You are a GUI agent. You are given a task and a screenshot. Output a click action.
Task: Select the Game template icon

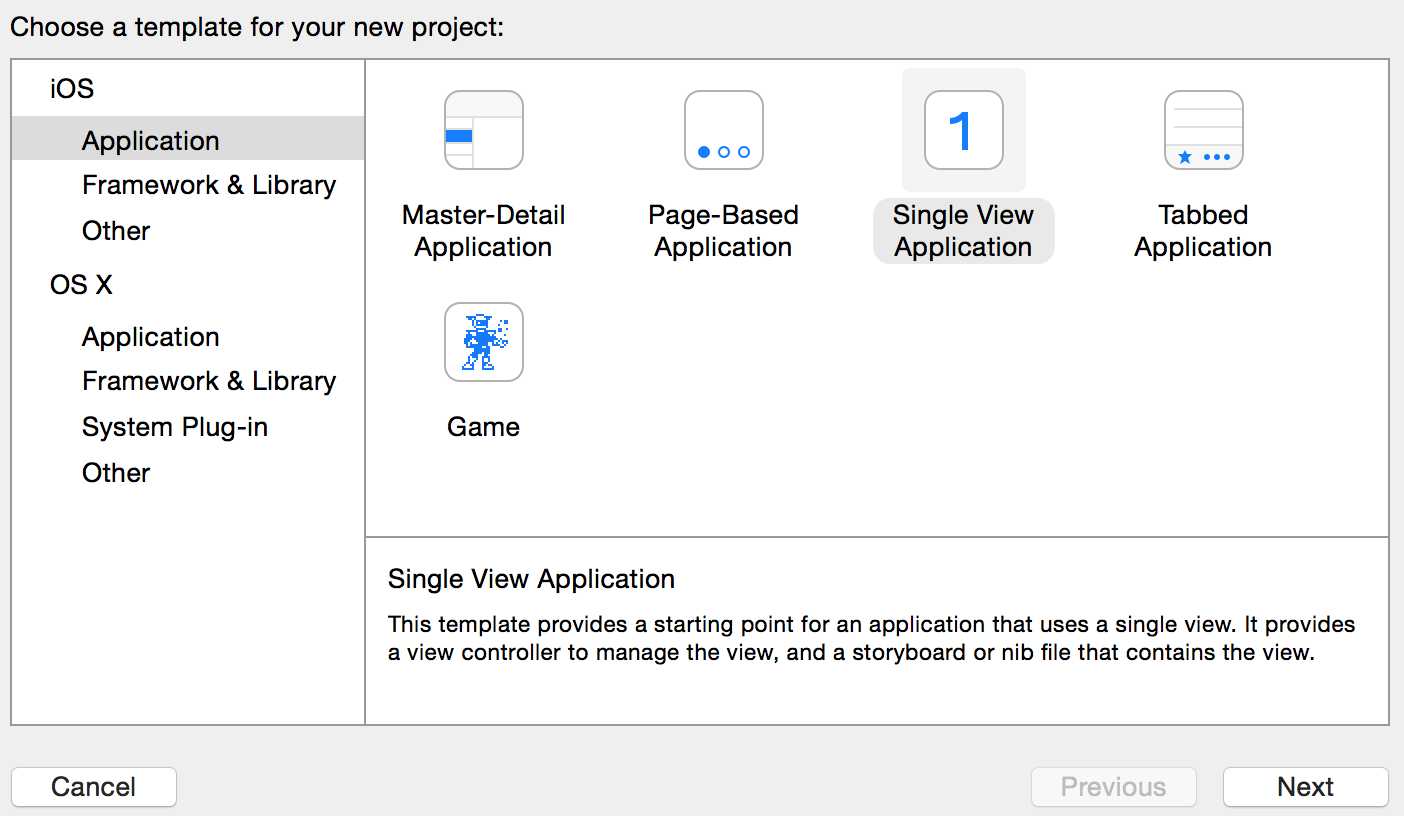tap(483, 342)
